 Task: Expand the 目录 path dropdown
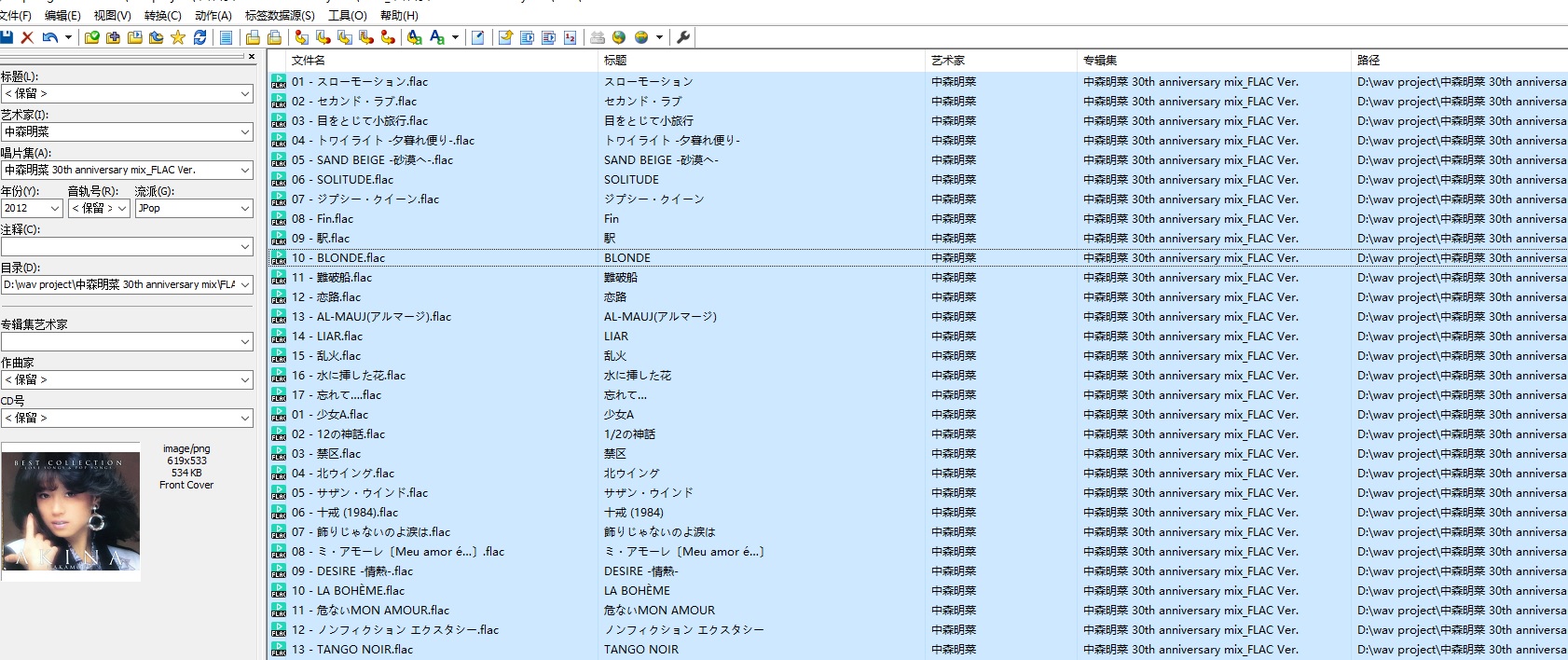pyautogui.click(x=245, y=285)
